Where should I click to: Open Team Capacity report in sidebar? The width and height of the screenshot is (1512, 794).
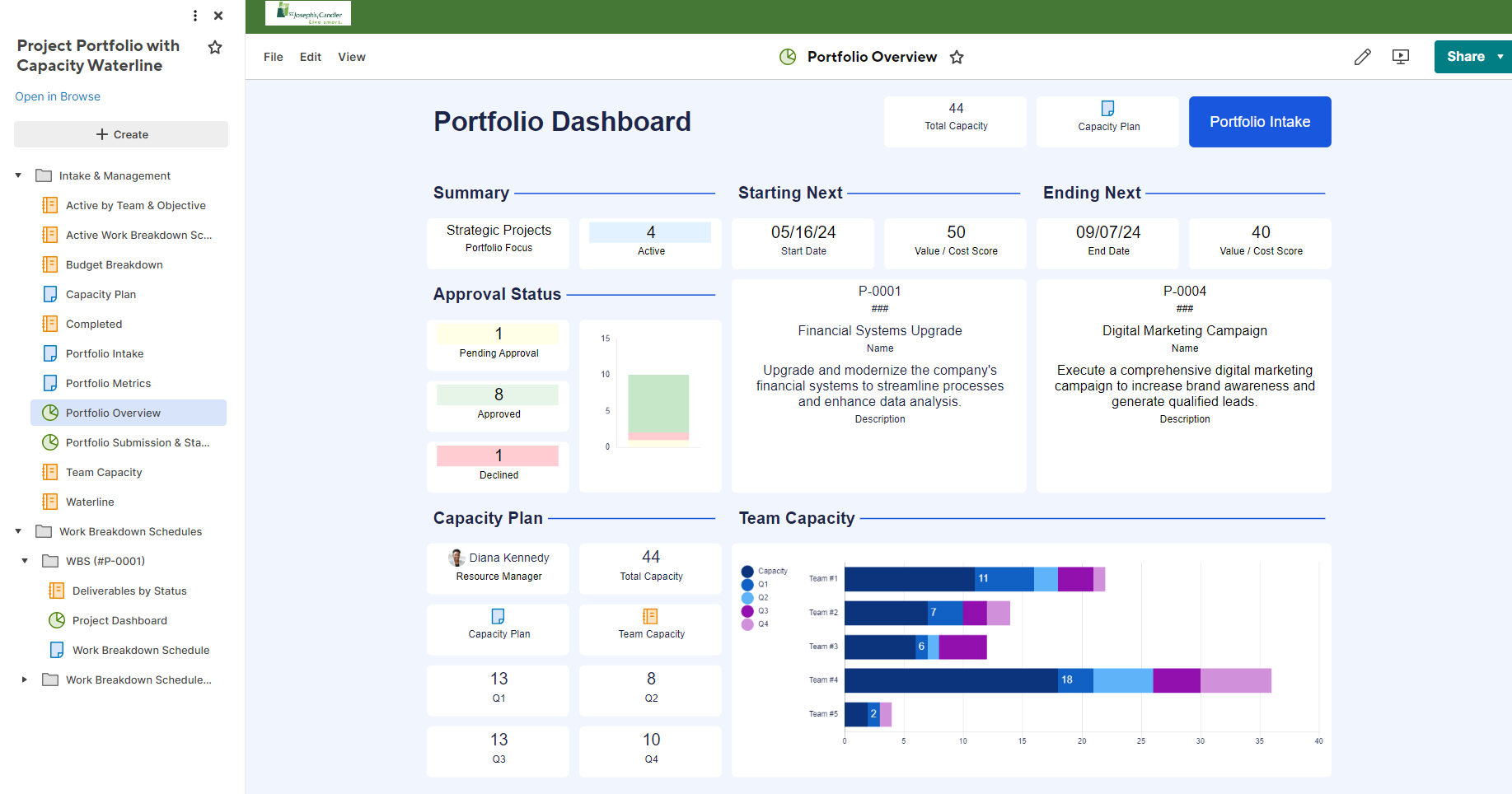pyautogui.click(x=104, y=472)
